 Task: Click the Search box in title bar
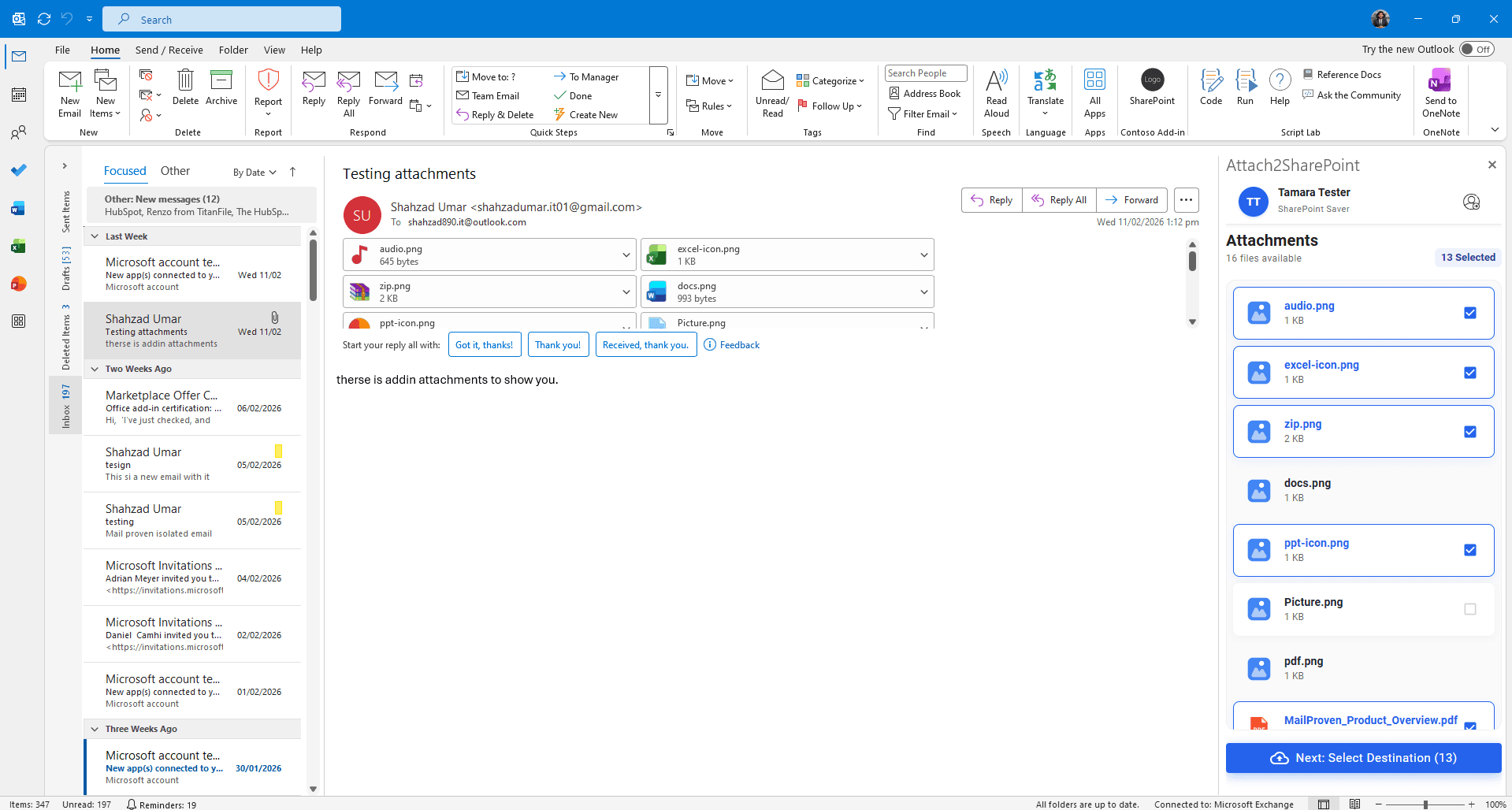pyautogui.click(x=222, y=19)
